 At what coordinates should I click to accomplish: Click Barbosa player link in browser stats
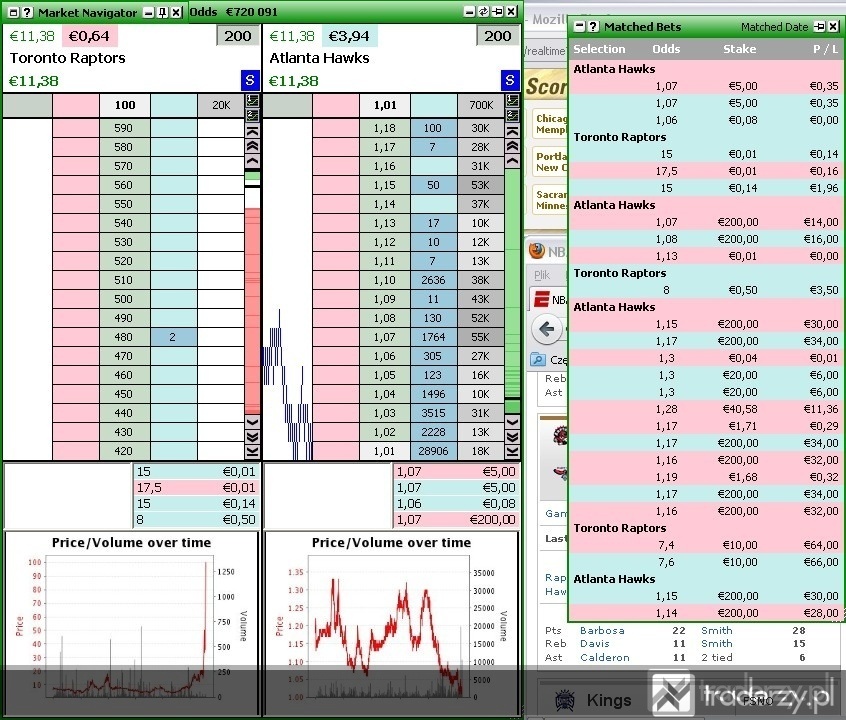pyautogui.click(x=602, y=630)
